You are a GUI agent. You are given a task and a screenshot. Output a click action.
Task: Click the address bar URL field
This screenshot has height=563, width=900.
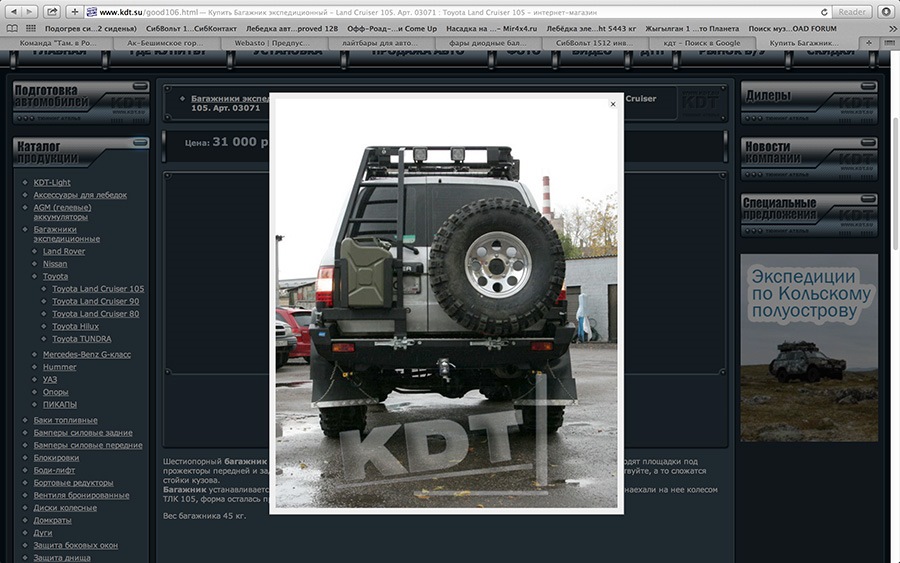coord(457,11)
